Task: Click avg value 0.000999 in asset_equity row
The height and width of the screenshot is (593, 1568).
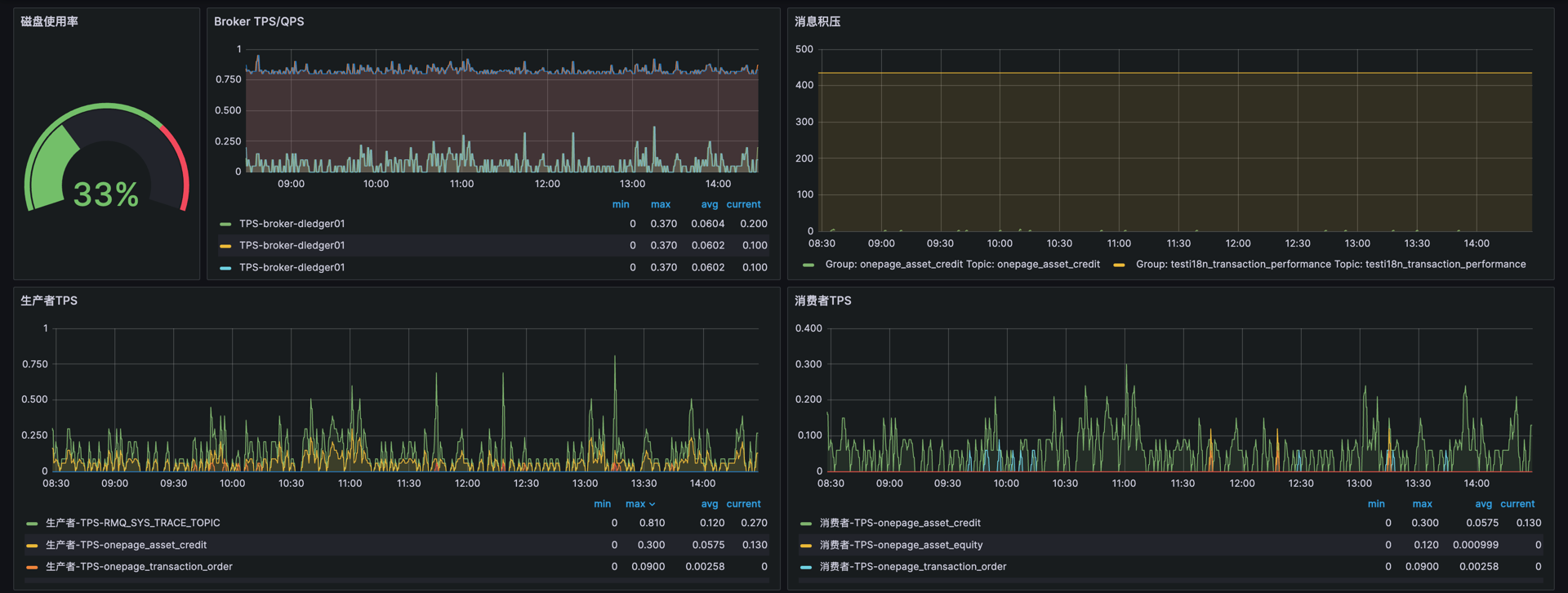Action: [x=1476, y=545]
